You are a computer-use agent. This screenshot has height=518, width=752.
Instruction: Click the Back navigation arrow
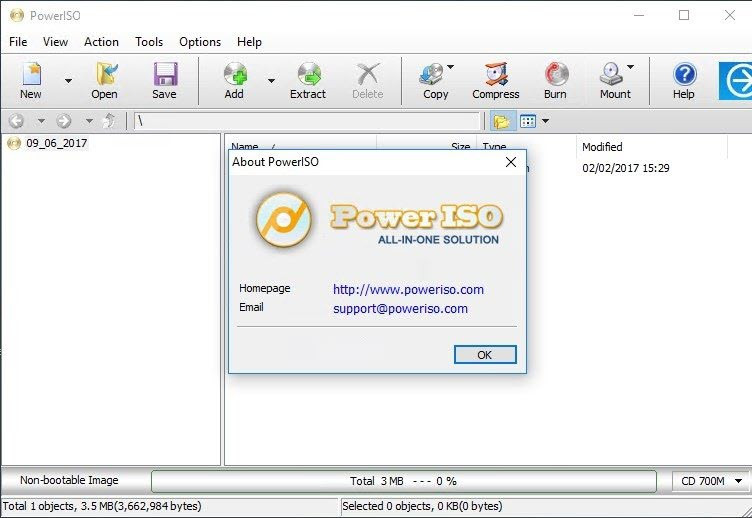click(x=16, y=121)
